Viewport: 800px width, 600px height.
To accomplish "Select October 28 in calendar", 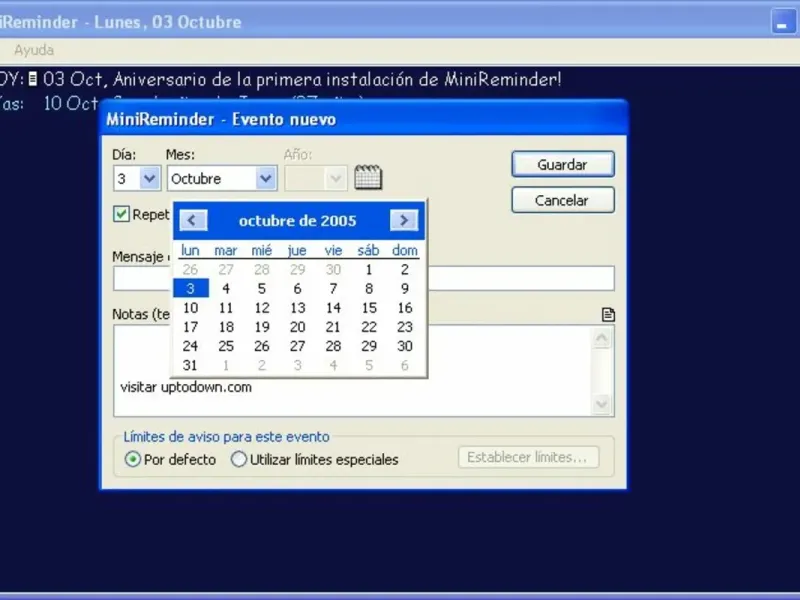I will point(333,346).
